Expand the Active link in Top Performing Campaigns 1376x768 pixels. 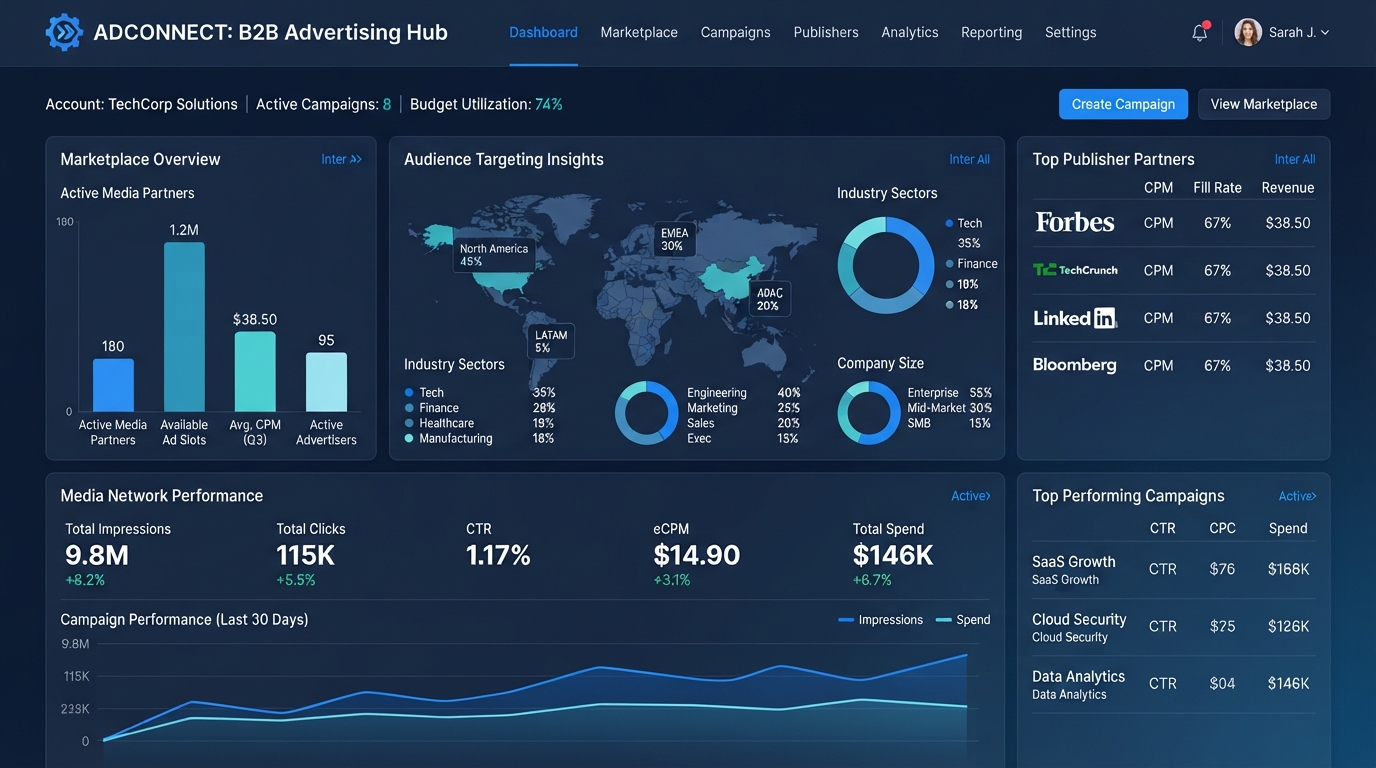pos(1297,496)
